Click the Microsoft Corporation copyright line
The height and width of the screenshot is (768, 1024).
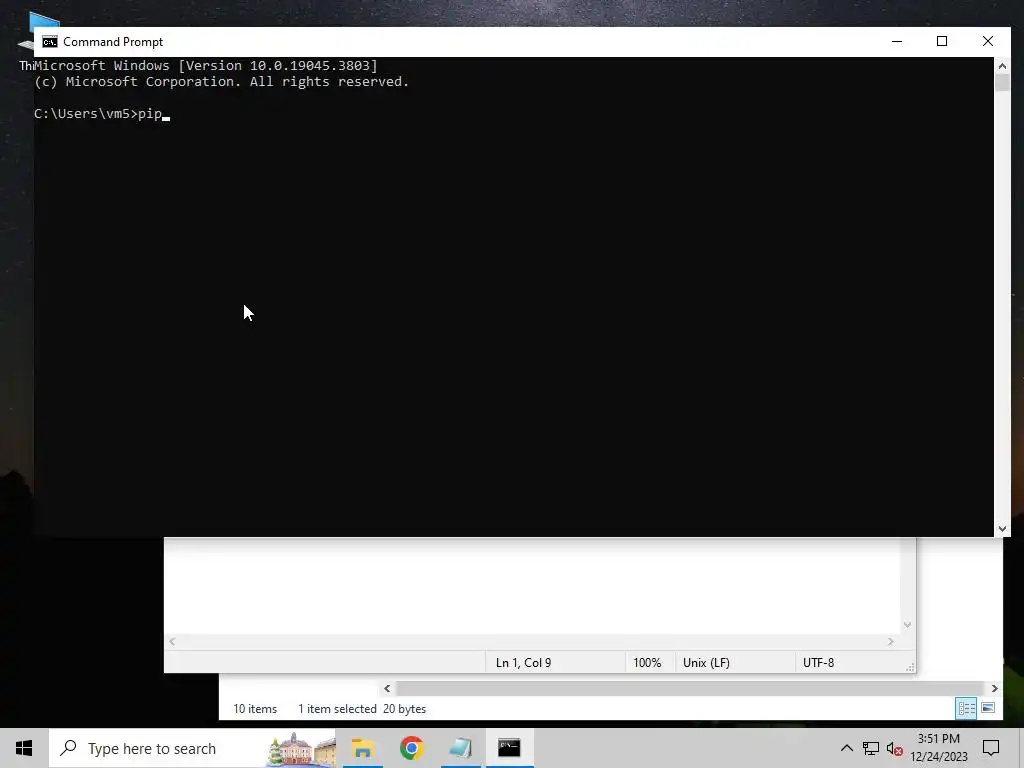tap(221, 82)
